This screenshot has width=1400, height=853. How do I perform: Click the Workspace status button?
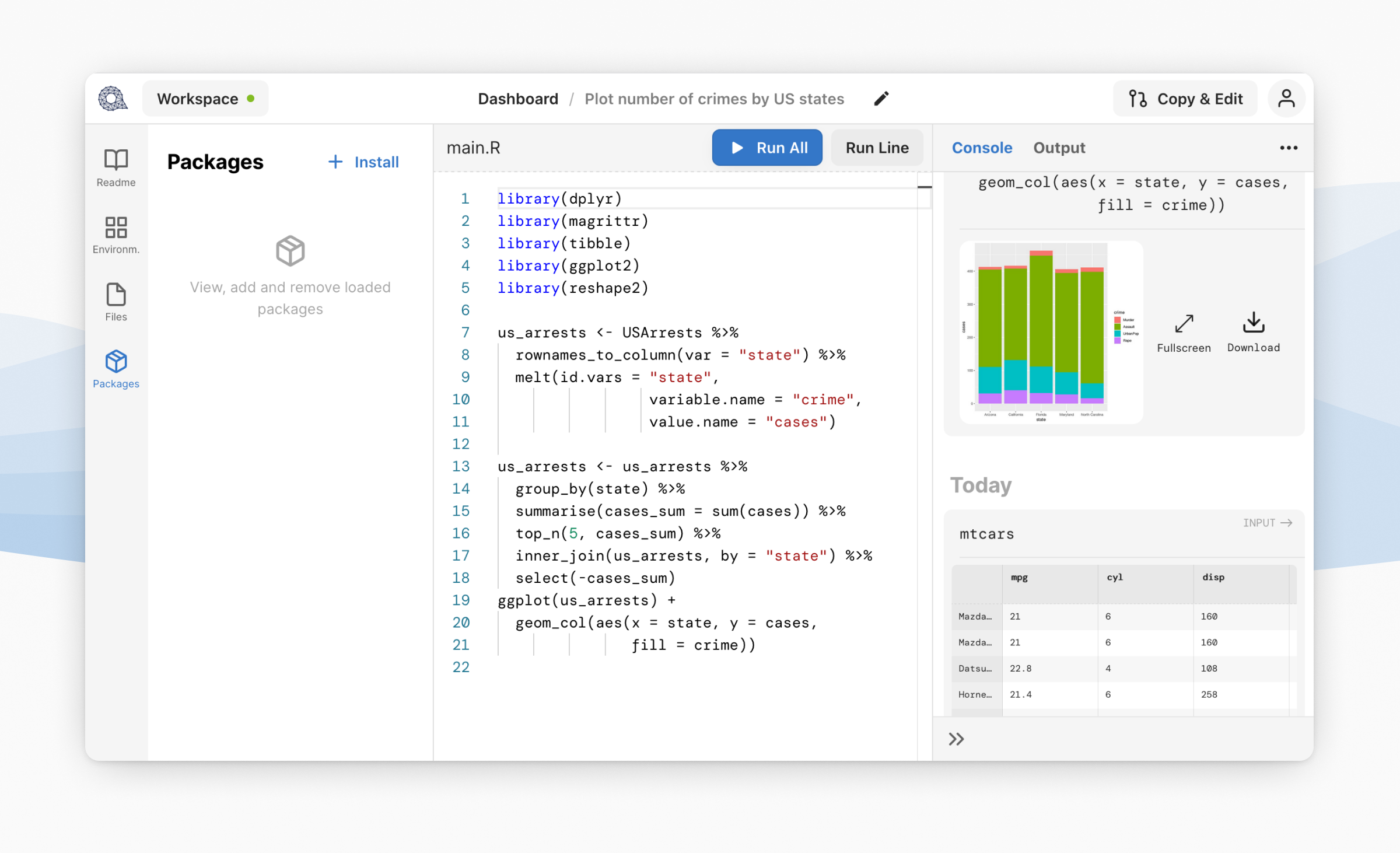(x=205, y=99)
